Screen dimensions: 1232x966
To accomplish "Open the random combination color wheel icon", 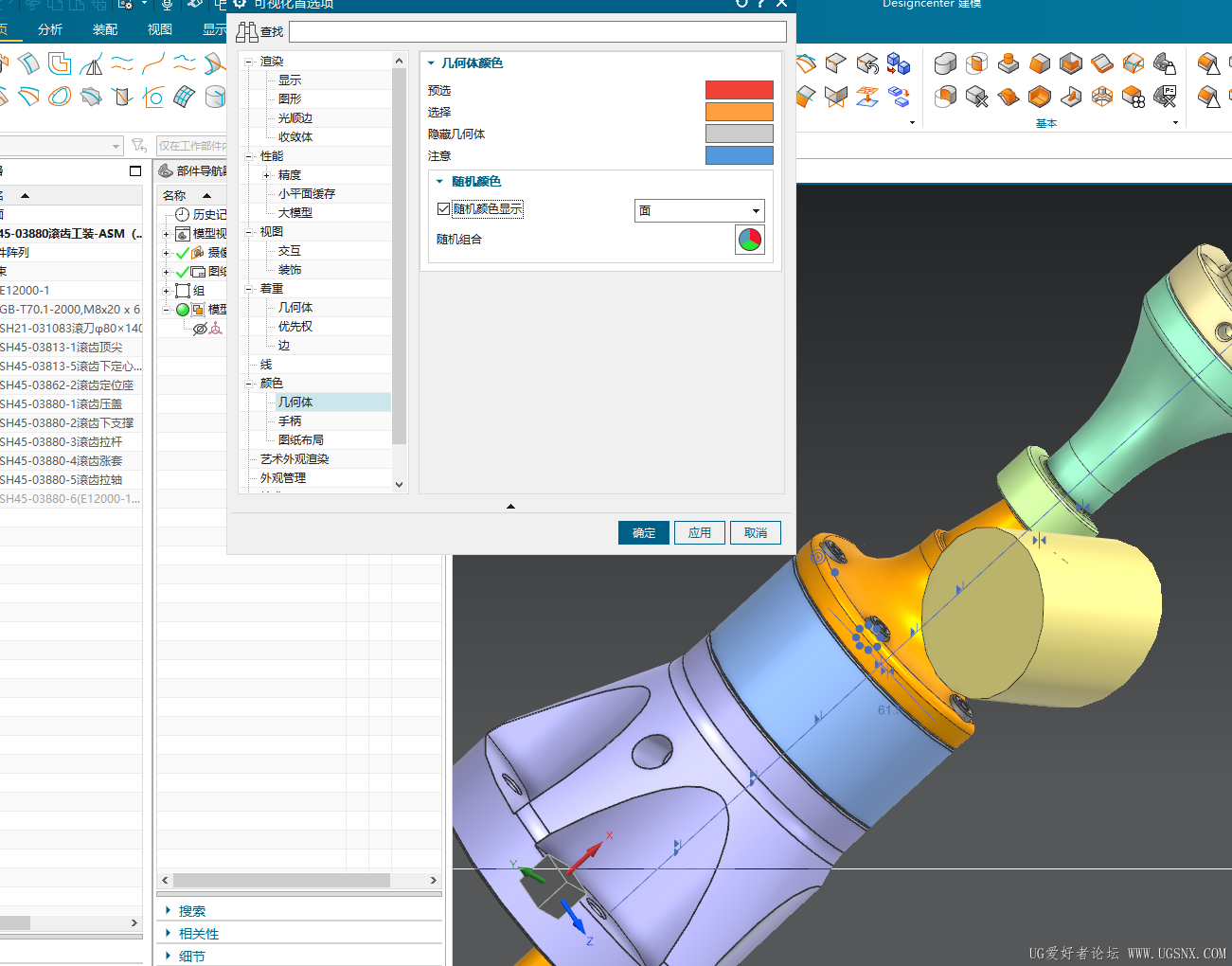I will point(749,240).
